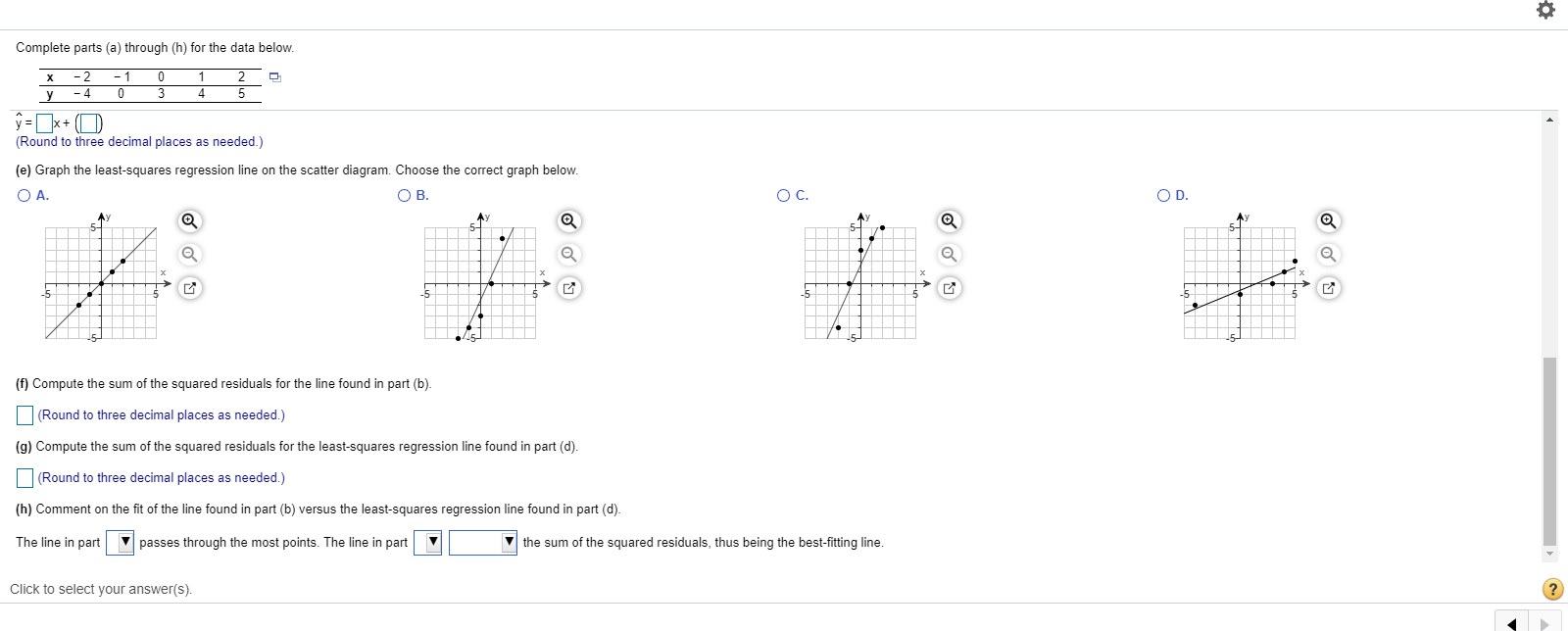
Task: Click the Help question mark icon
Action: coord(1552,589)
